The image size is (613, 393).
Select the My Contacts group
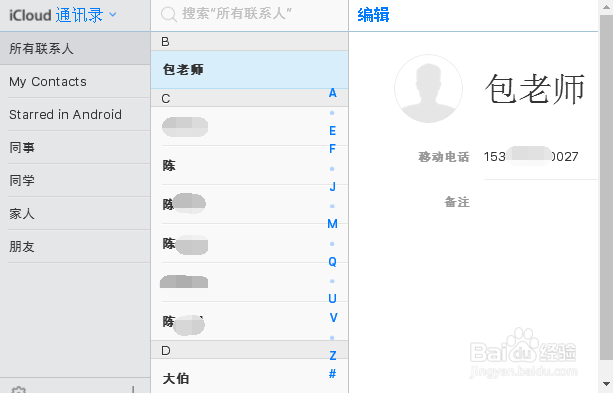pos(75,82)
